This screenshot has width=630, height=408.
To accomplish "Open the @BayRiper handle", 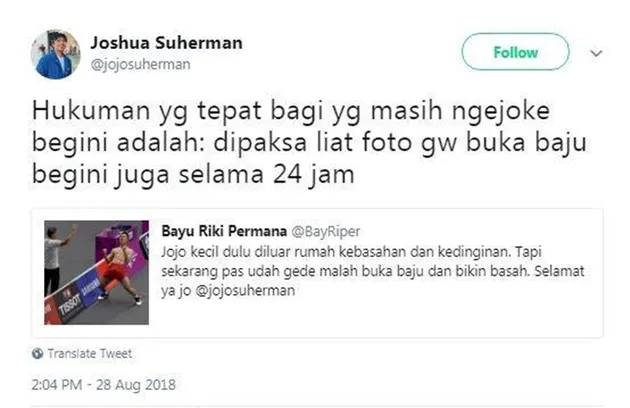I will (325, 232).
